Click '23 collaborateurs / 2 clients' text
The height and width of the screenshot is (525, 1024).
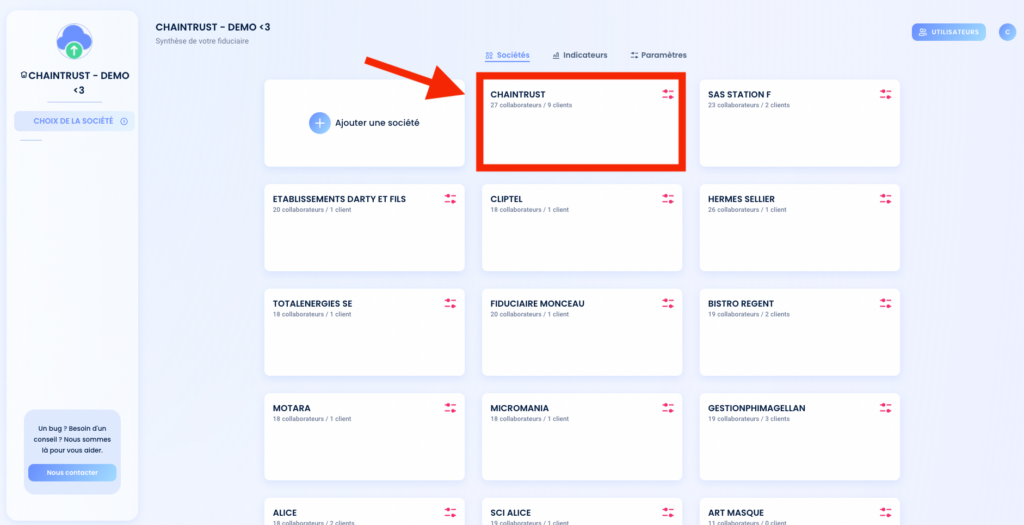748,105
